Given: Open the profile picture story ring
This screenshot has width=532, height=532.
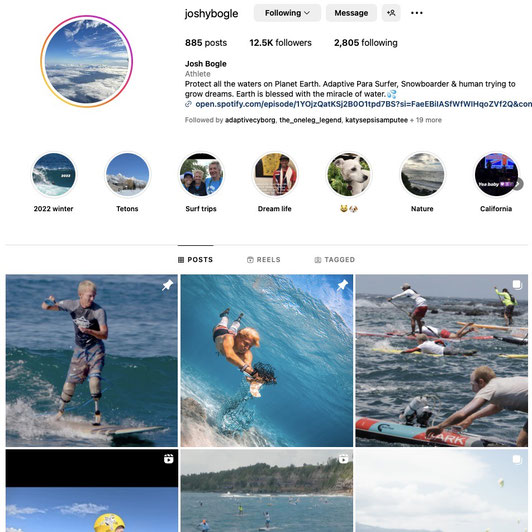Looking at the screenshot, I should [x=87, y=61].
